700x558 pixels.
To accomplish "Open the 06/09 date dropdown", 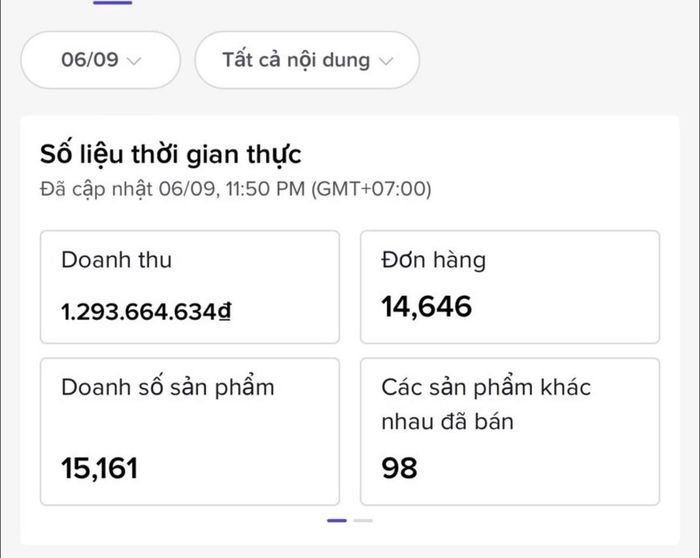I will pos(100,60).
